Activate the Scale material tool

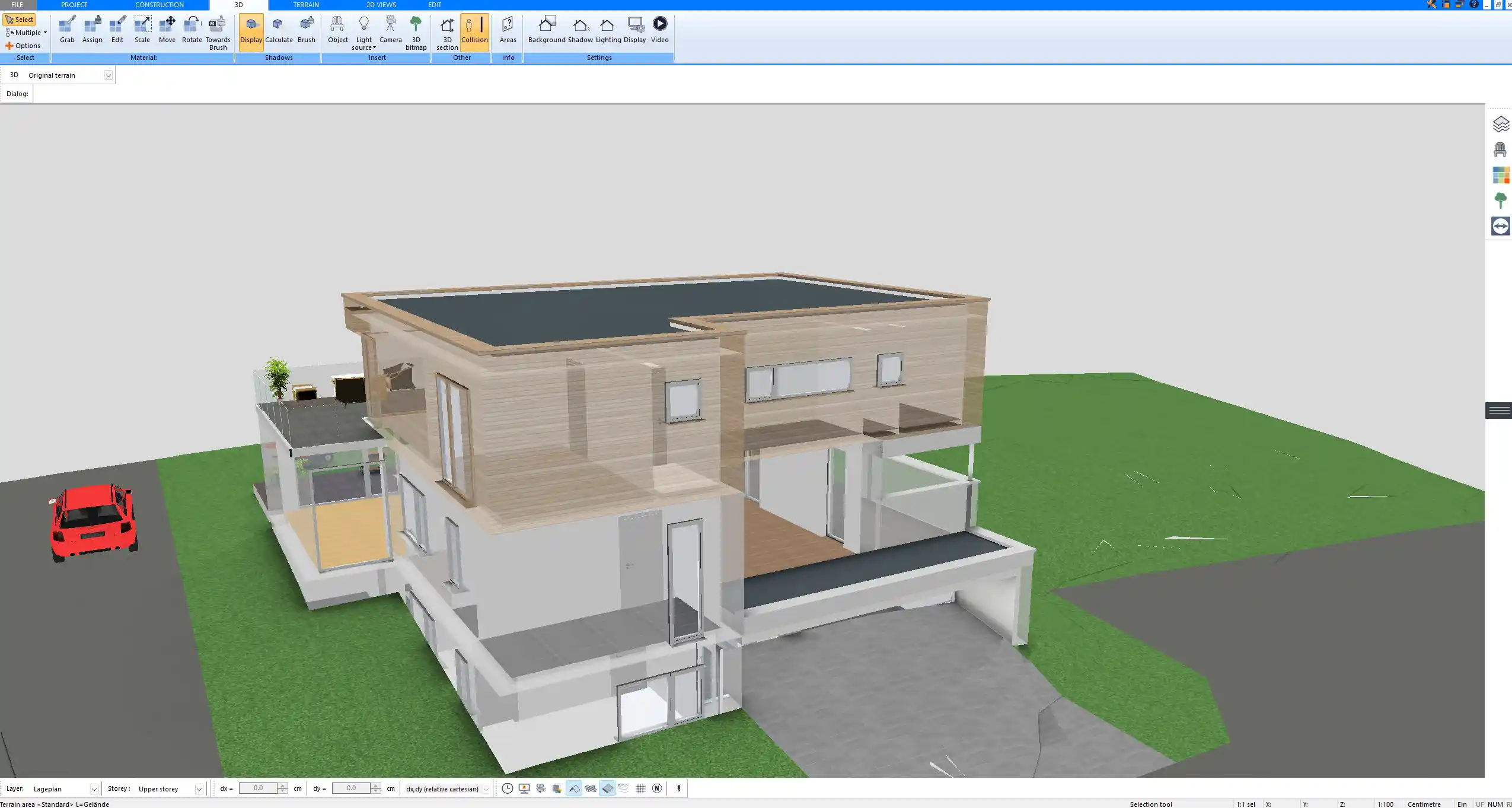(x=142, y=30)
